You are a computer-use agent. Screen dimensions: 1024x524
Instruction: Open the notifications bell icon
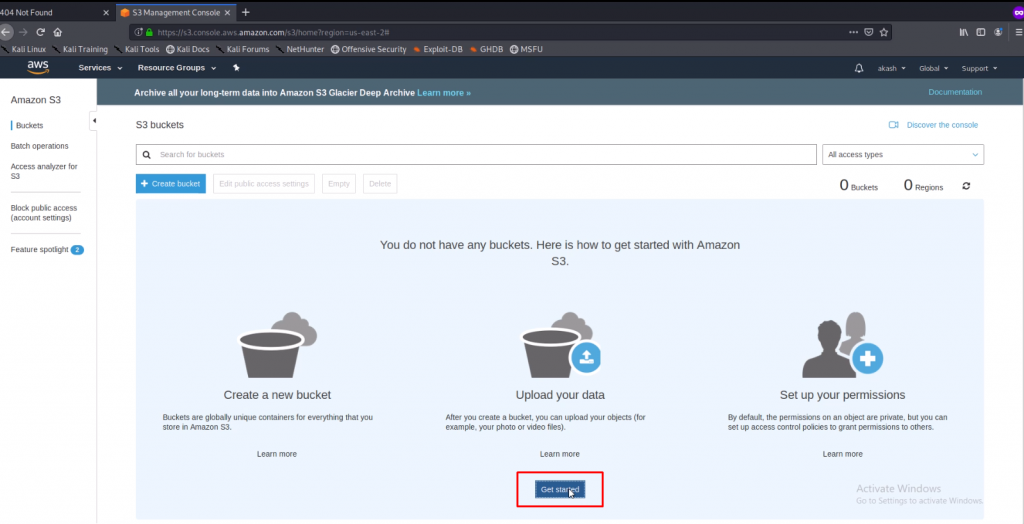[x=859, y=68]
